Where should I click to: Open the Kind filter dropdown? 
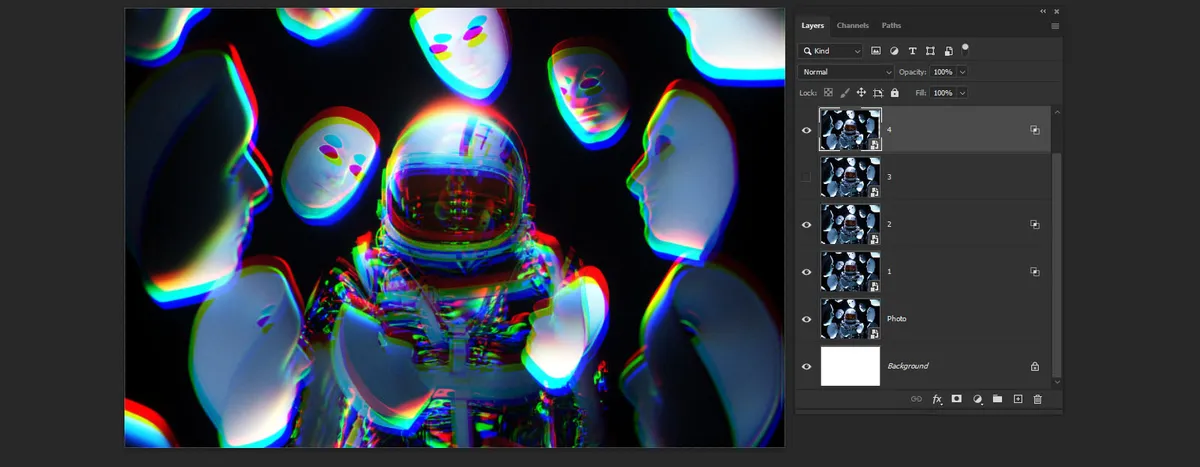click(831, 50)
